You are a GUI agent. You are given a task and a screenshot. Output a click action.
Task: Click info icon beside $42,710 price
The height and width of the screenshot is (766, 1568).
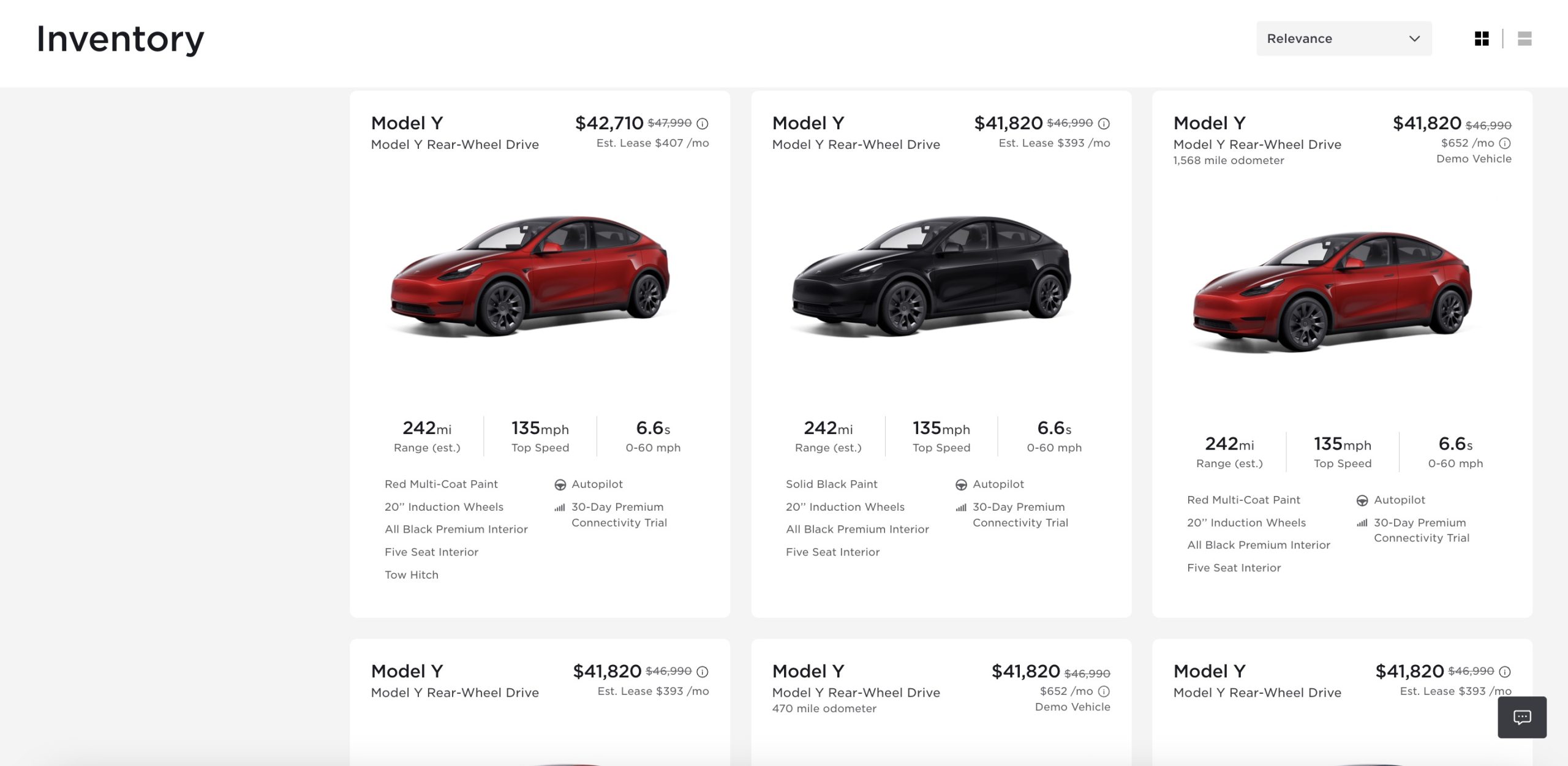click(703, 124)
